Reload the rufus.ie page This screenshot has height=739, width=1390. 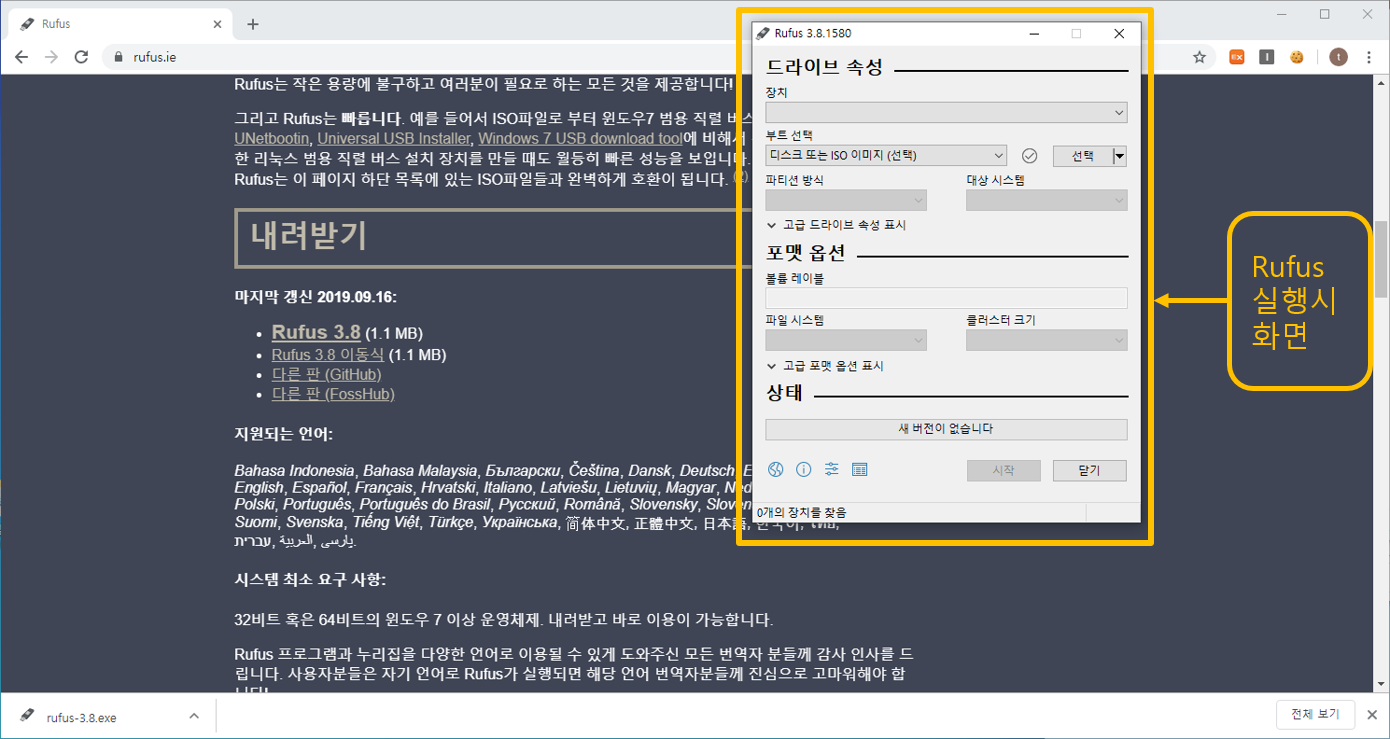[x=82, y=57]
